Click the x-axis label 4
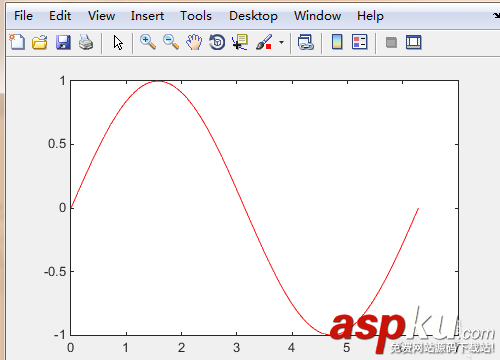Image resolution: width=500 pixels, height=360 pixels. coord(292,348)
